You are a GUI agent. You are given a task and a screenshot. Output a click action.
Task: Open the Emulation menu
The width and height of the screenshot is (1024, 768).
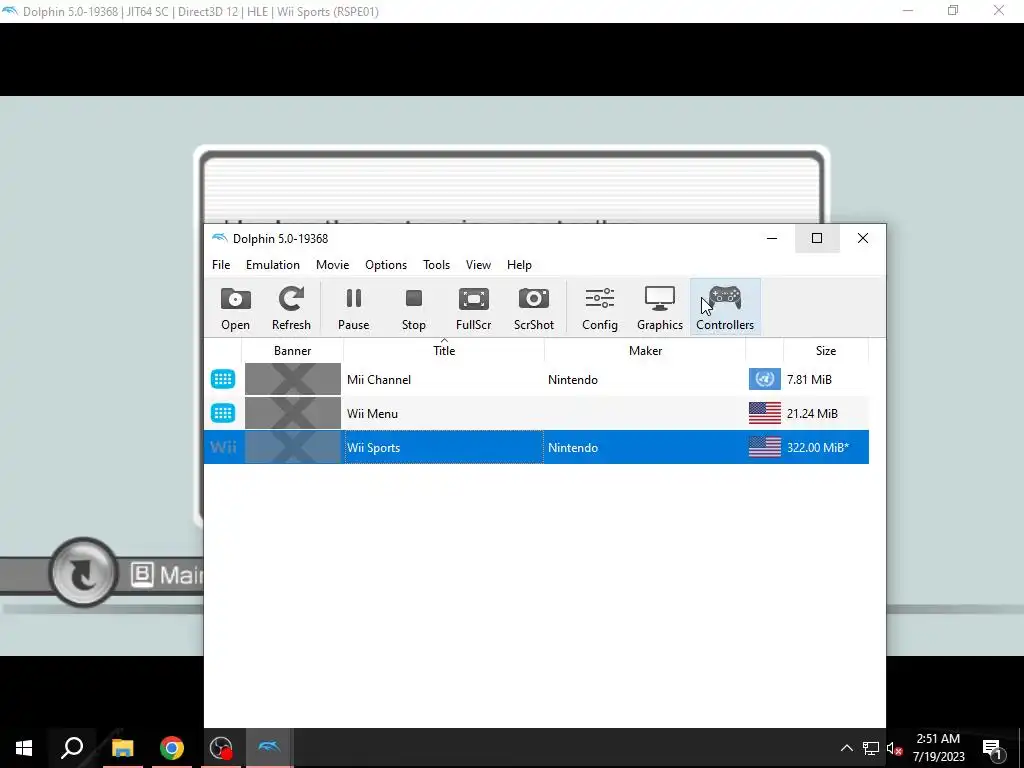272,264
